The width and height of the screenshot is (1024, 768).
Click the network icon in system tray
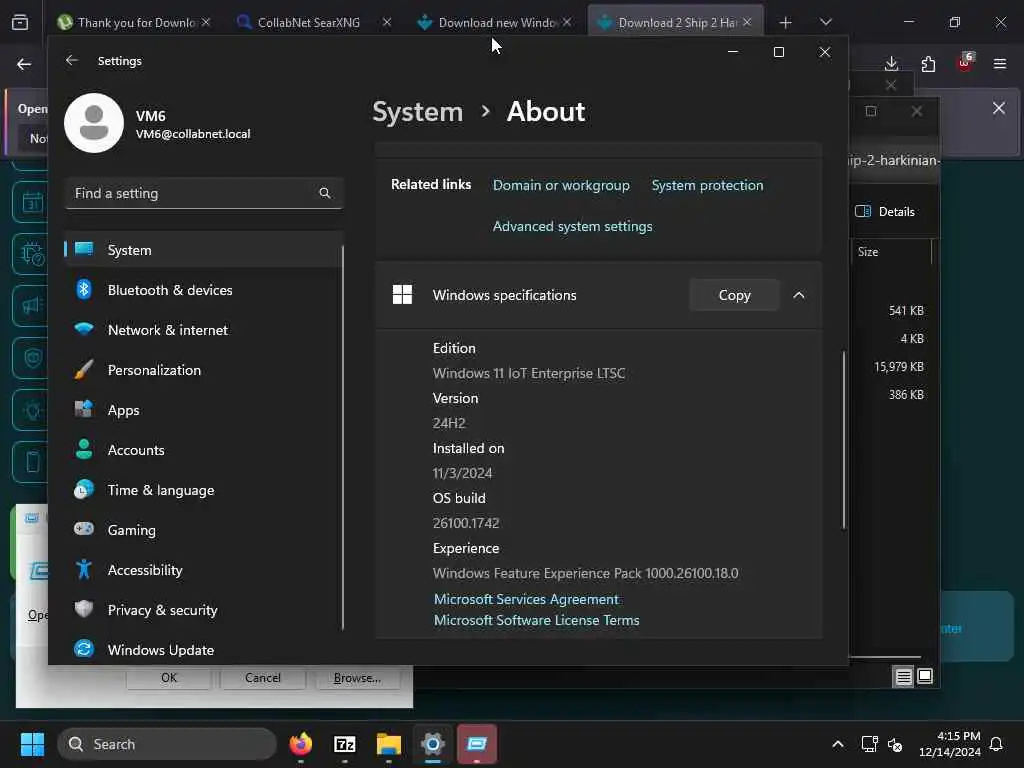[869, 744]
